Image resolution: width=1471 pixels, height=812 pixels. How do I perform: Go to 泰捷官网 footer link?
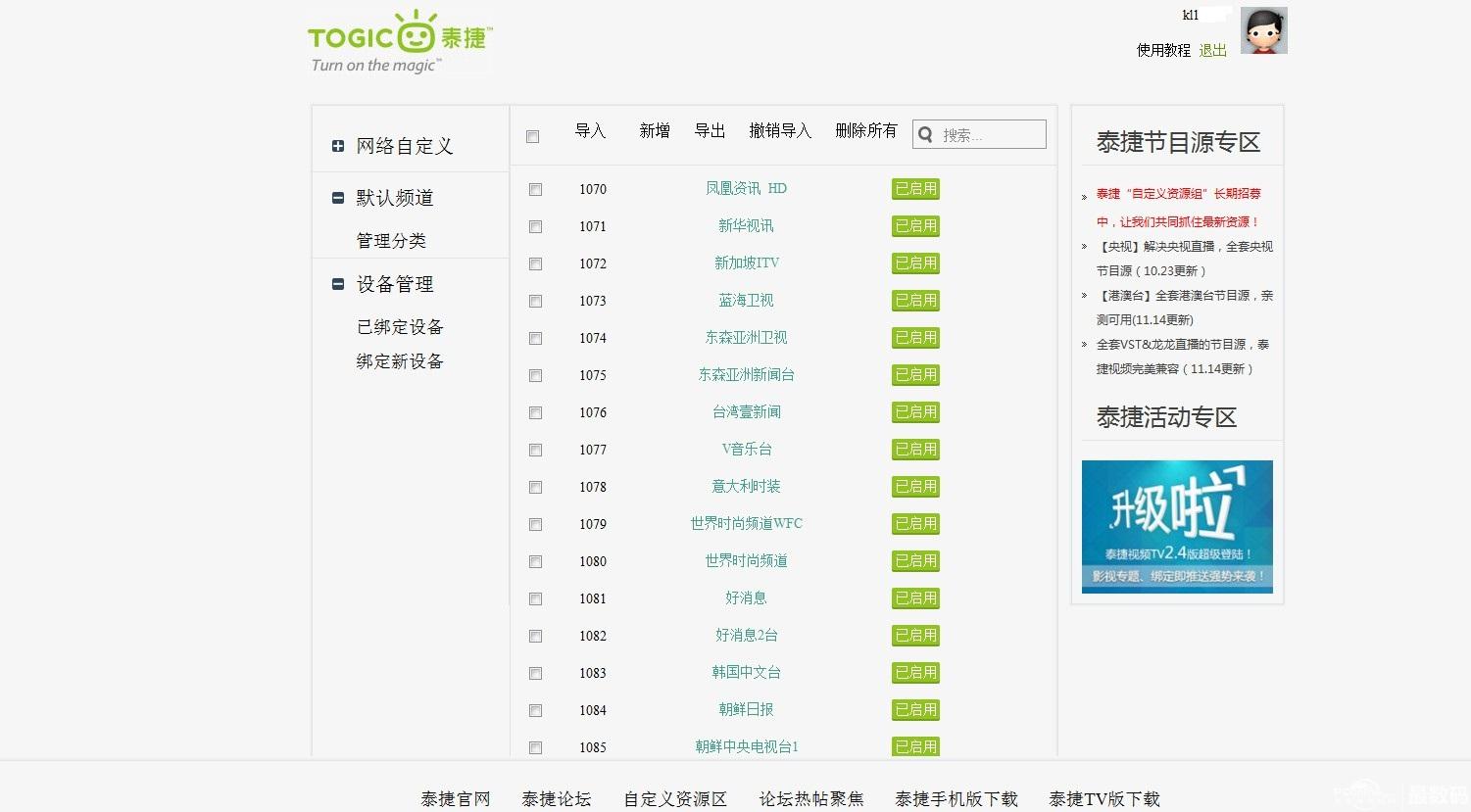[456, 799]
